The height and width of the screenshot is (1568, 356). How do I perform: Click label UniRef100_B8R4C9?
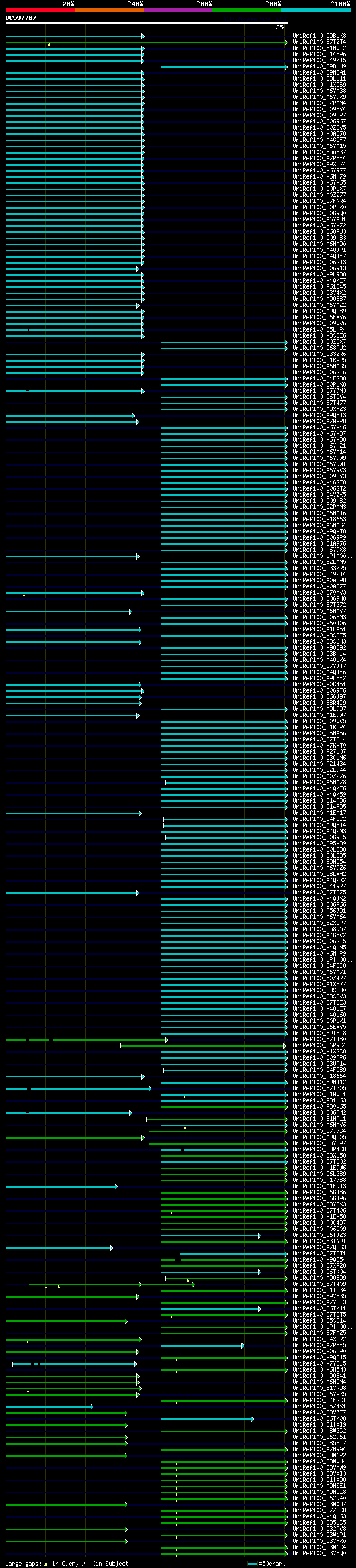point(319,703)
